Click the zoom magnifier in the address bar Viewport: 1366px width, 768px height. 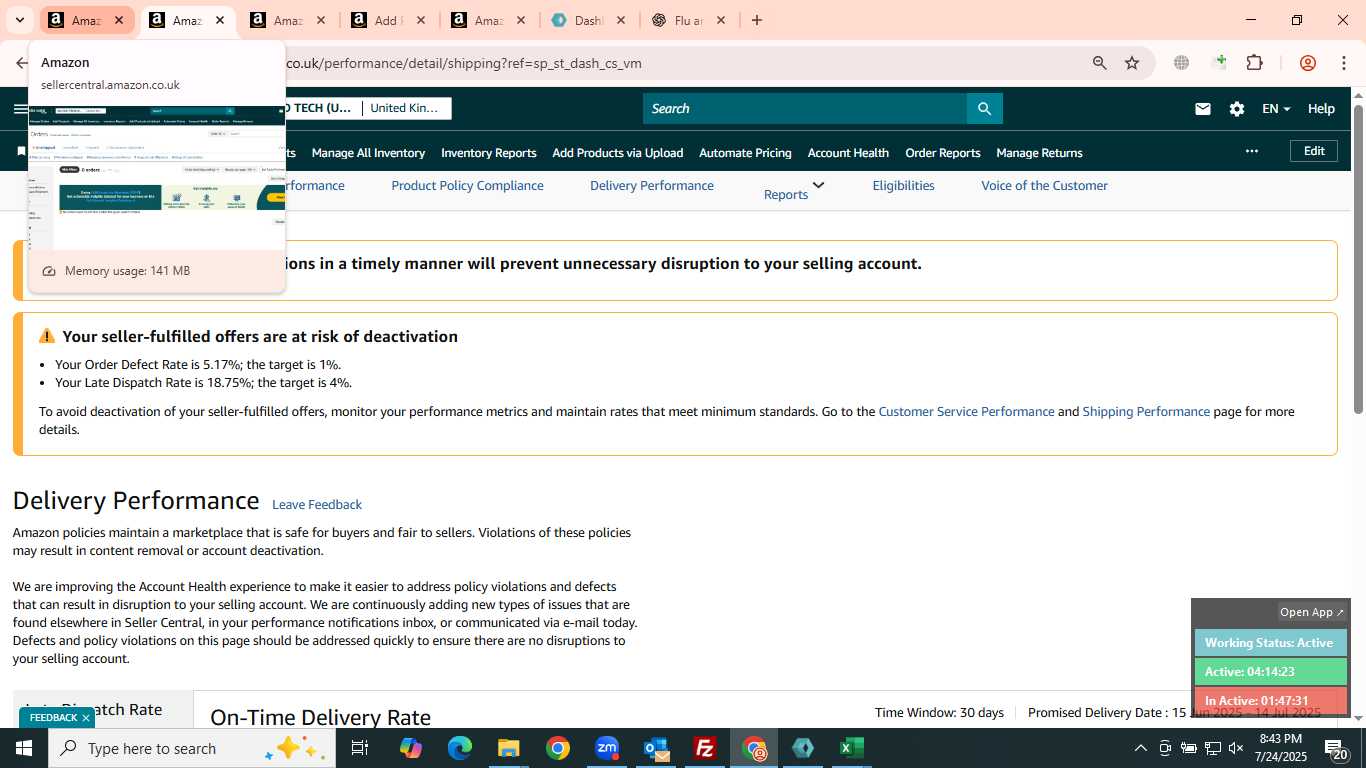pyautogui.click(x=1100, y=63)
